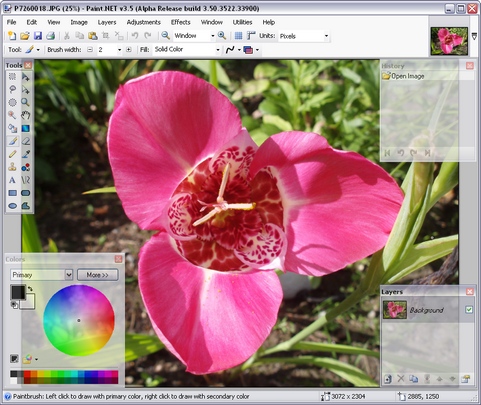The height and width of the screenshot is (405, 481).
Task: Select the Rectangle shape tool
Action: tap(12, 193)
